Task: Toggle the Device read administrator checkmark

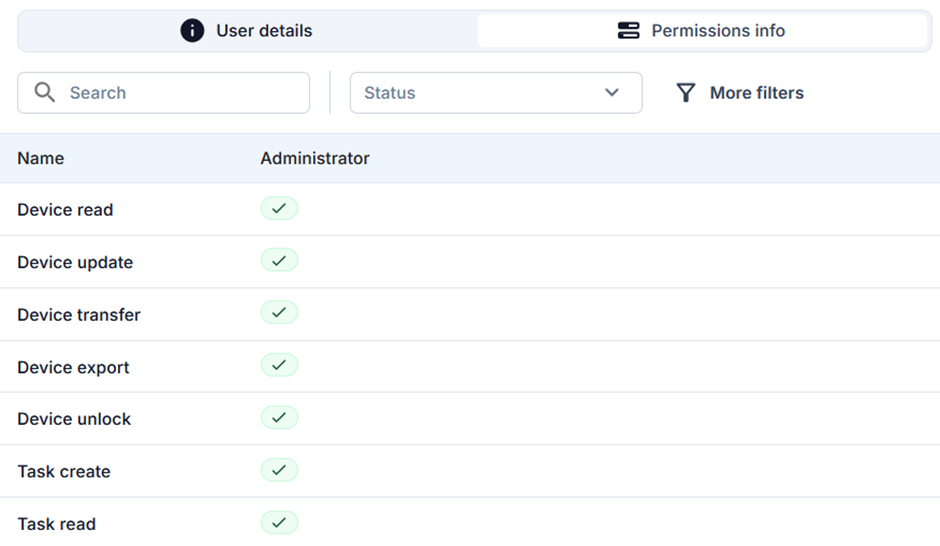Action: tap(279, 209)
